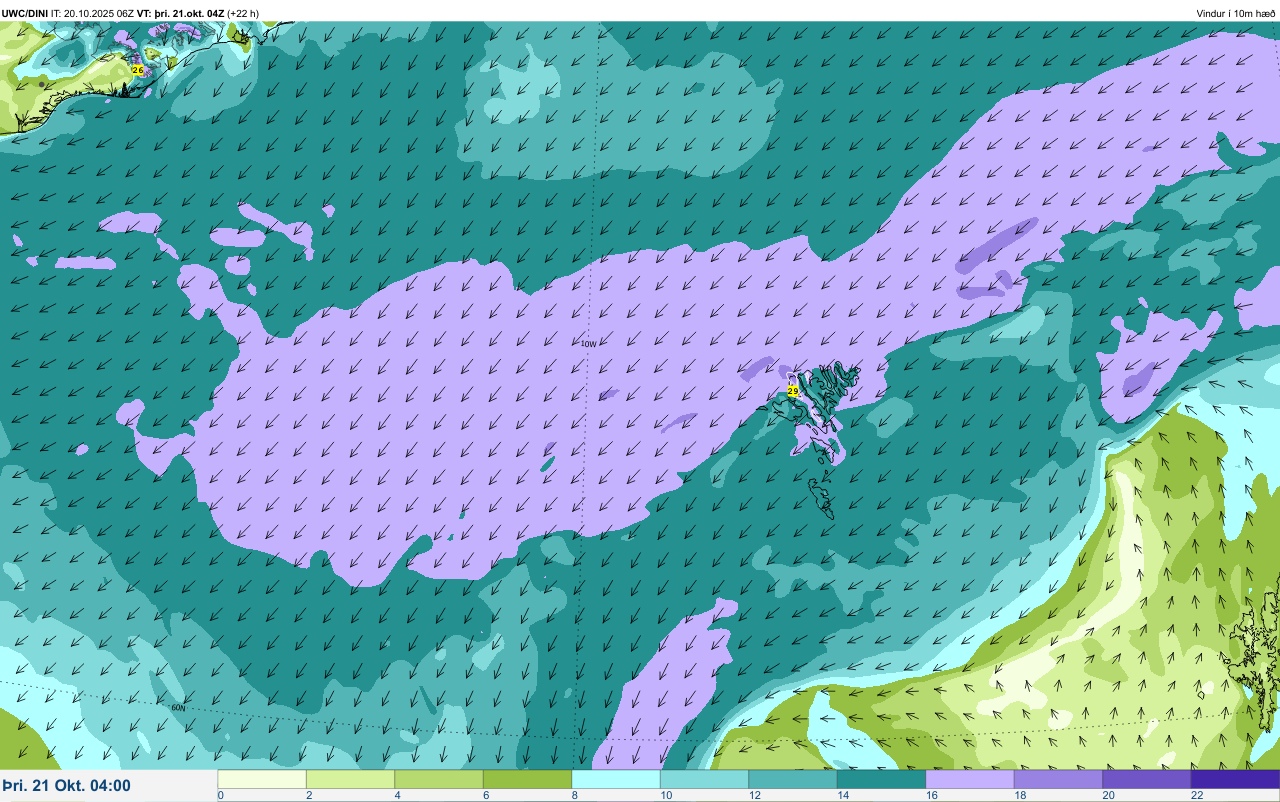Click the 'VT: þri. 21.okt. 04Z' valid time text
Viewport: 1280px width, 802px height.
(x=180, y=13)
